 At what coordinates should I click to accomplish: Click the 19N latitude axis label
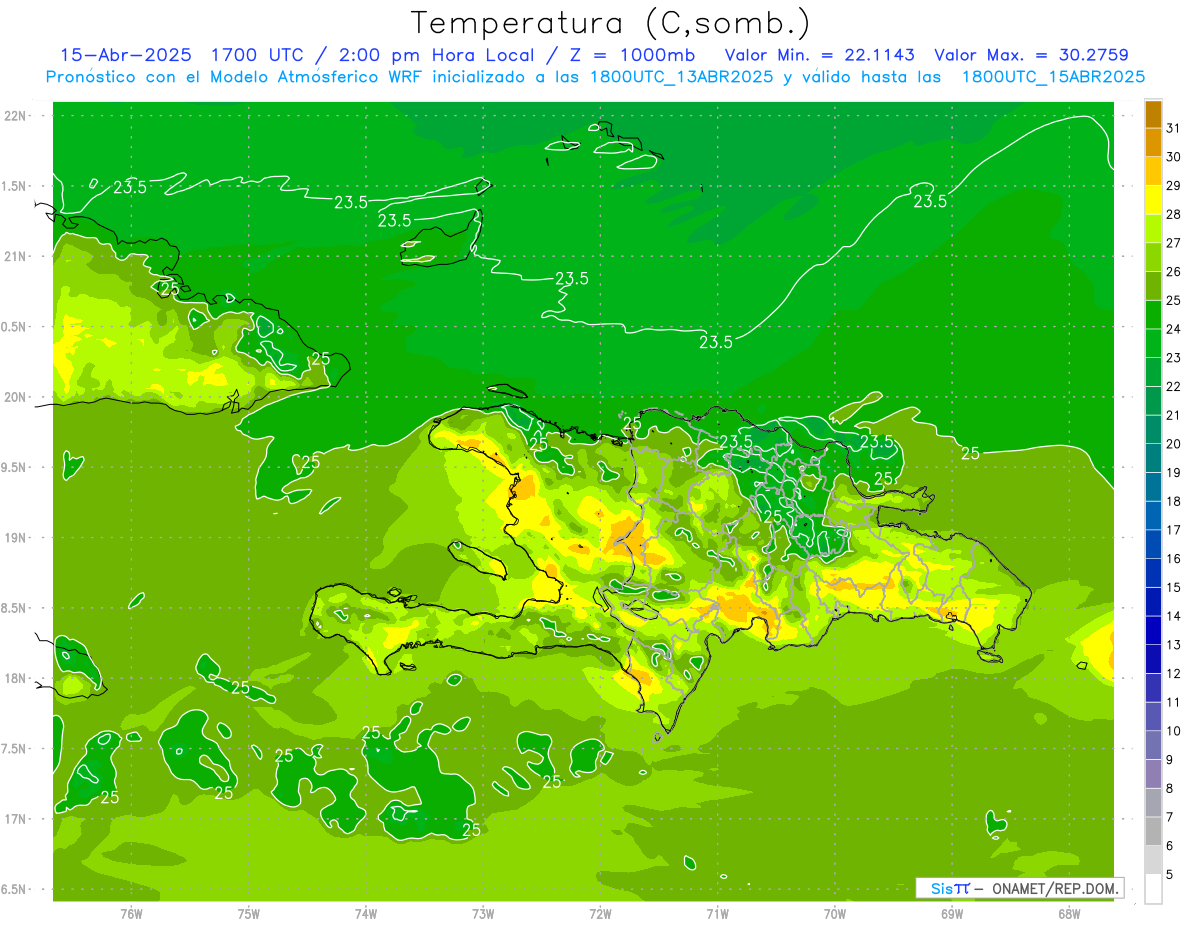[x=17, y=537]
